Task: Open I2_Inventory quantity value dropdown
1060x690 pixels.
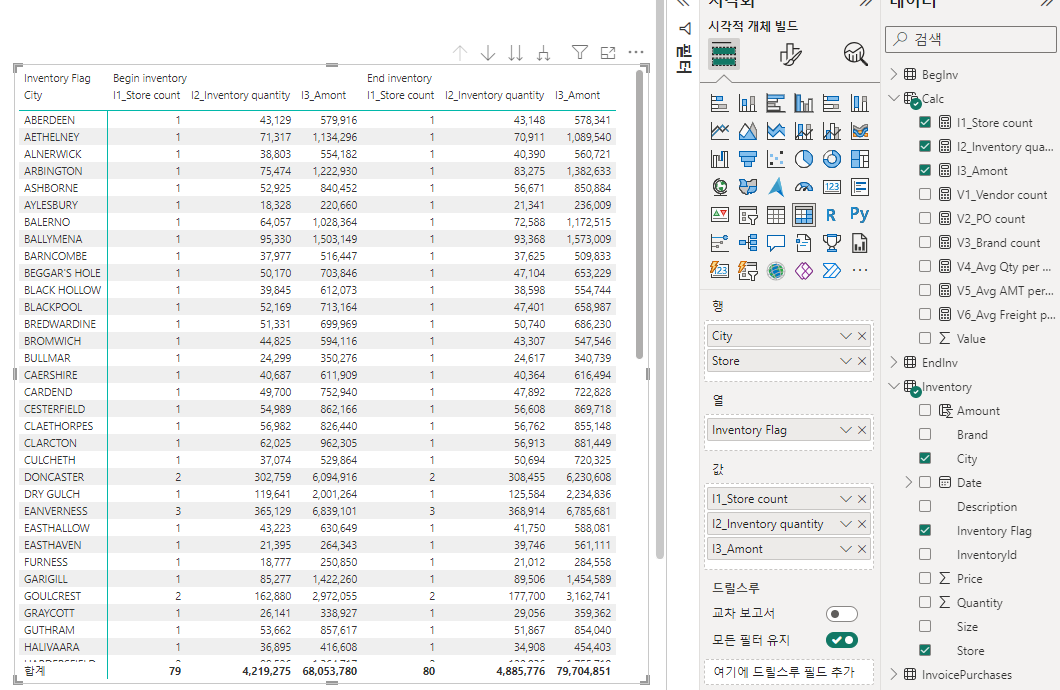Action: [846, 524]
